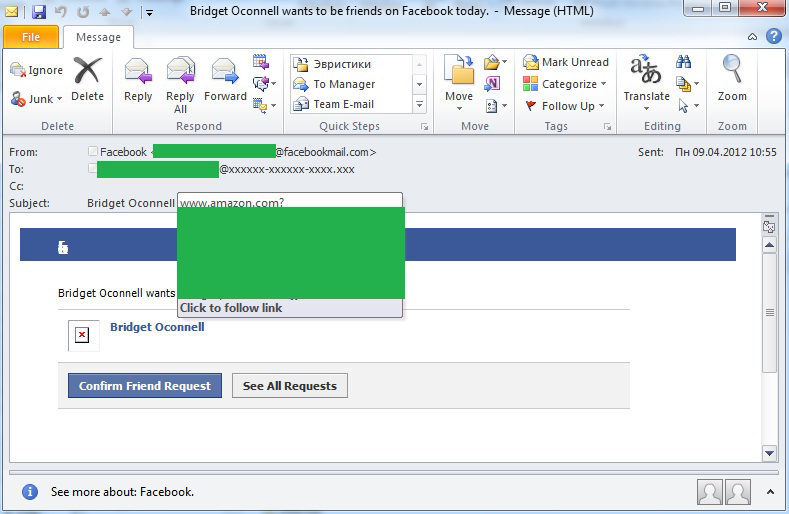Click Undo in Quick Access Toolbar
Image resolution: width=789 pixels, height=514 pixels.
coord(61,12)
